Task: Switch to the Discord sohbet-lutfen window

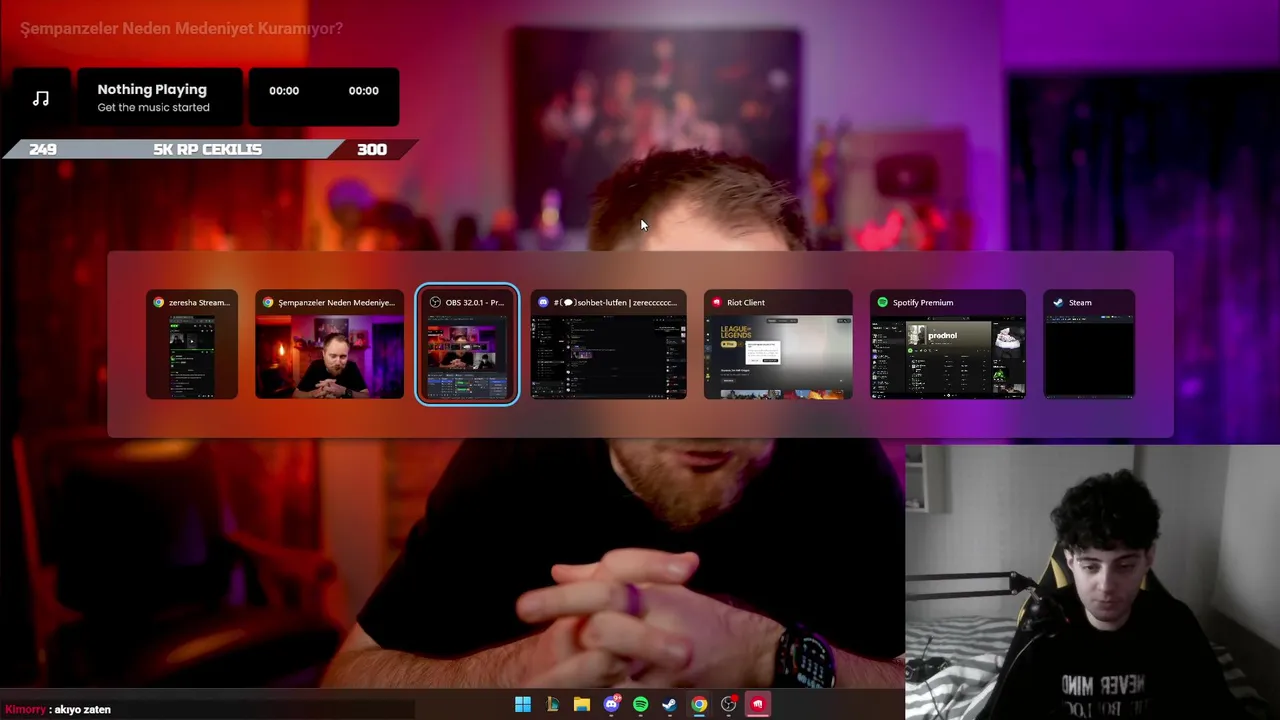Action: 609,345
